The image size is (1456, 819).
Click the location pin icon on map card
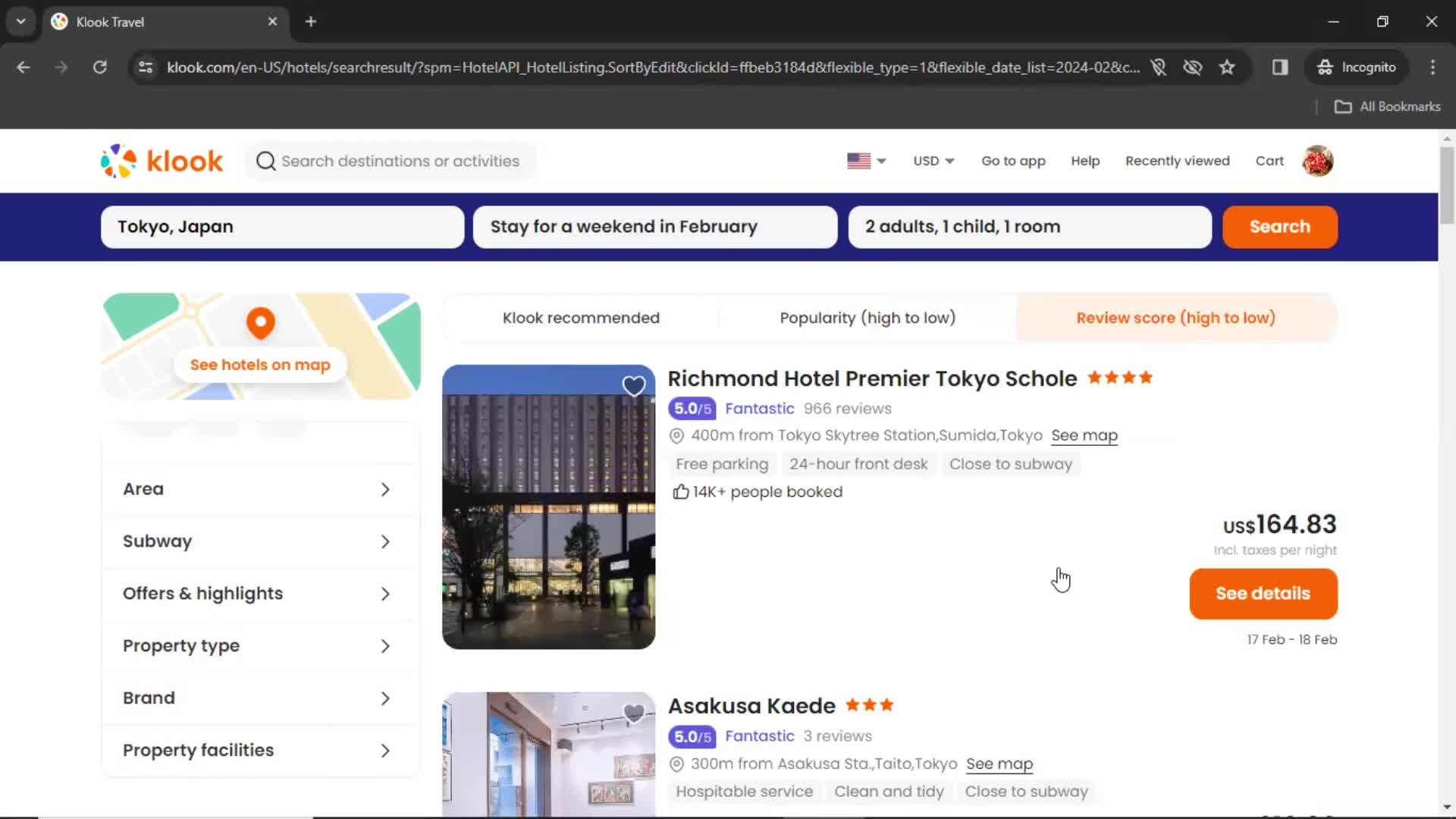(x=260, y=323)
